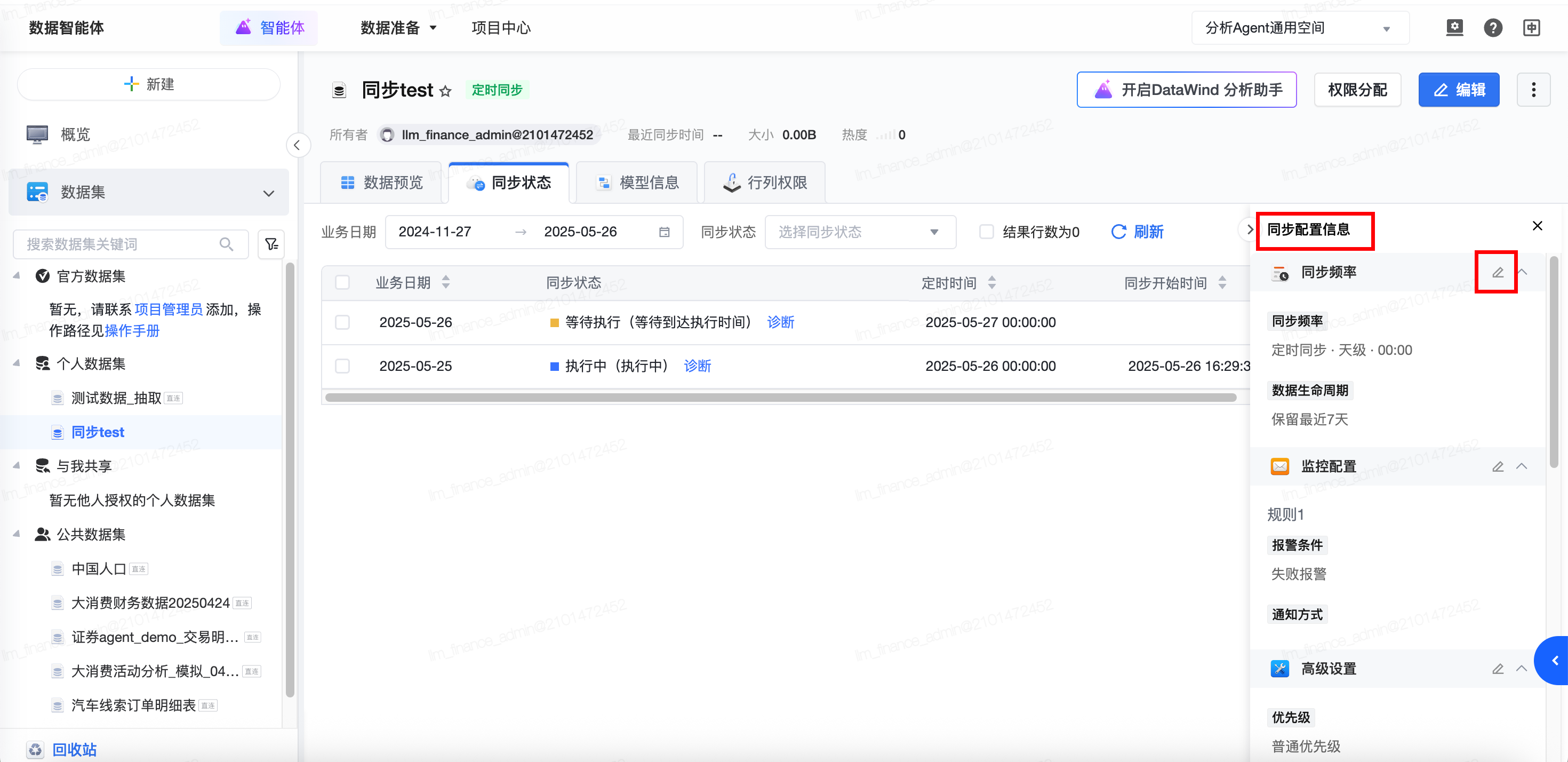The width and height of the screenshot is (1568, 762).
Task: Click the start date 2024-11-27 field
Action: pyautogui.click(x=435, y=232)
